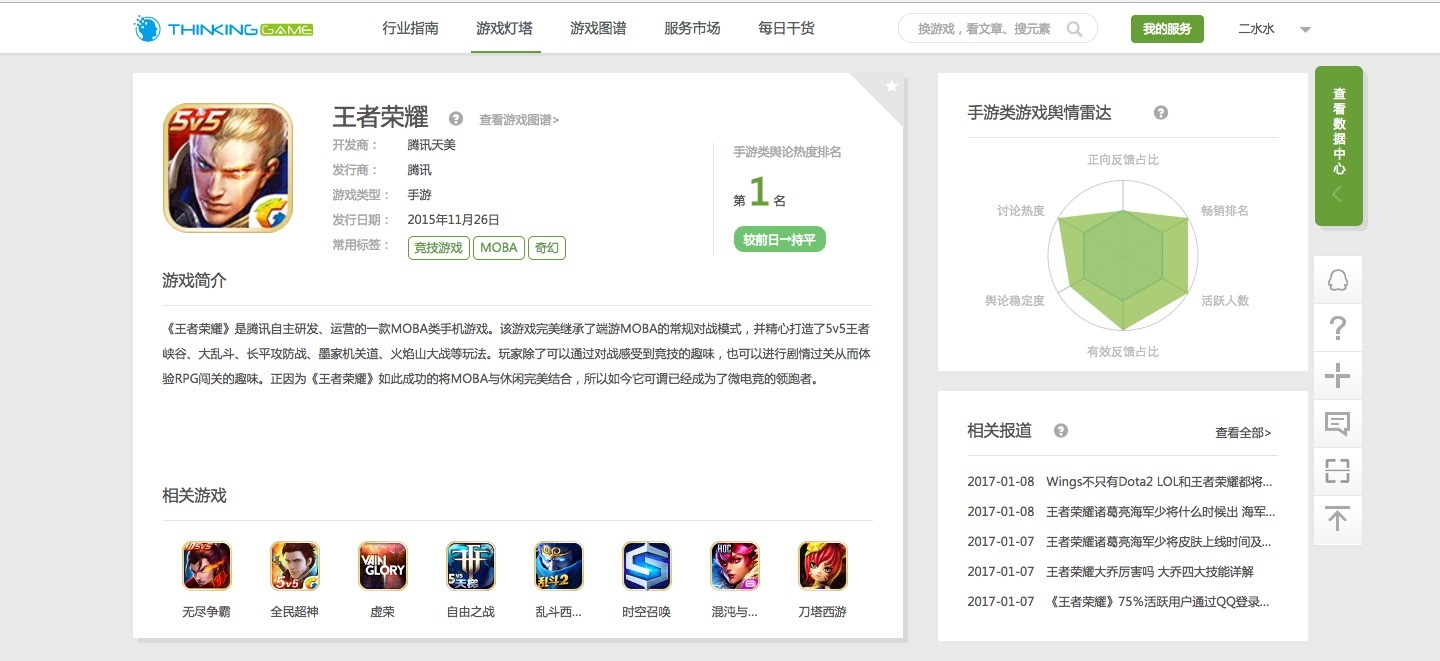The width and height of the screenshot is (1440, 661).
Task: Click help icon next to 相关报道
Action: point(1061,431)
